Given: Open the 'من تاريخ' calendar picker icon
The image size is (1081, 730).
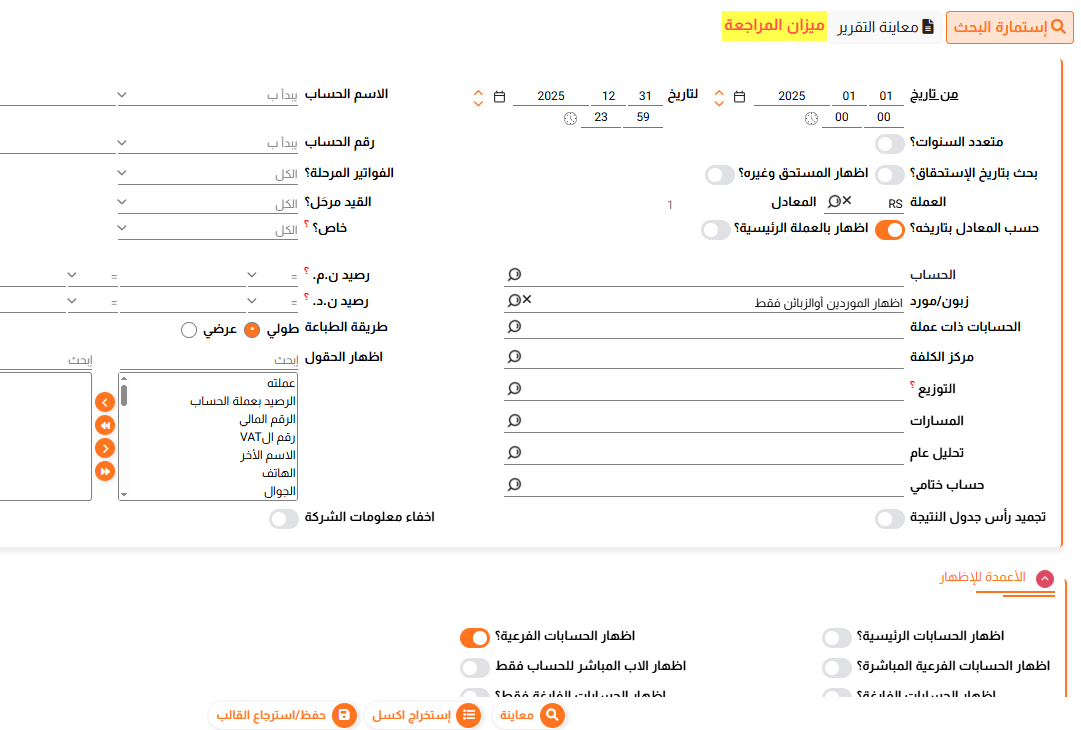Looking at the screenshot, I should click(x=739, y=97).
